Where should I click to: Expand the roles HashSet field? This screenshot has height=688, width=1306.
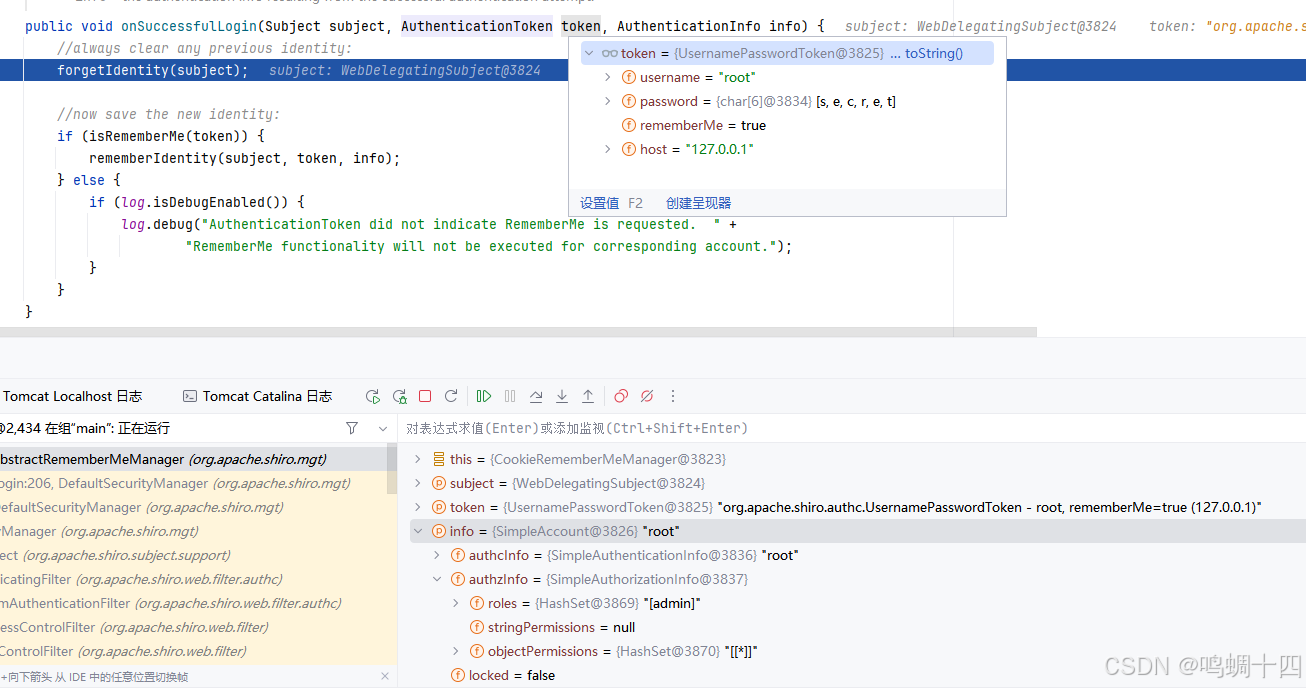pos(456,603)
